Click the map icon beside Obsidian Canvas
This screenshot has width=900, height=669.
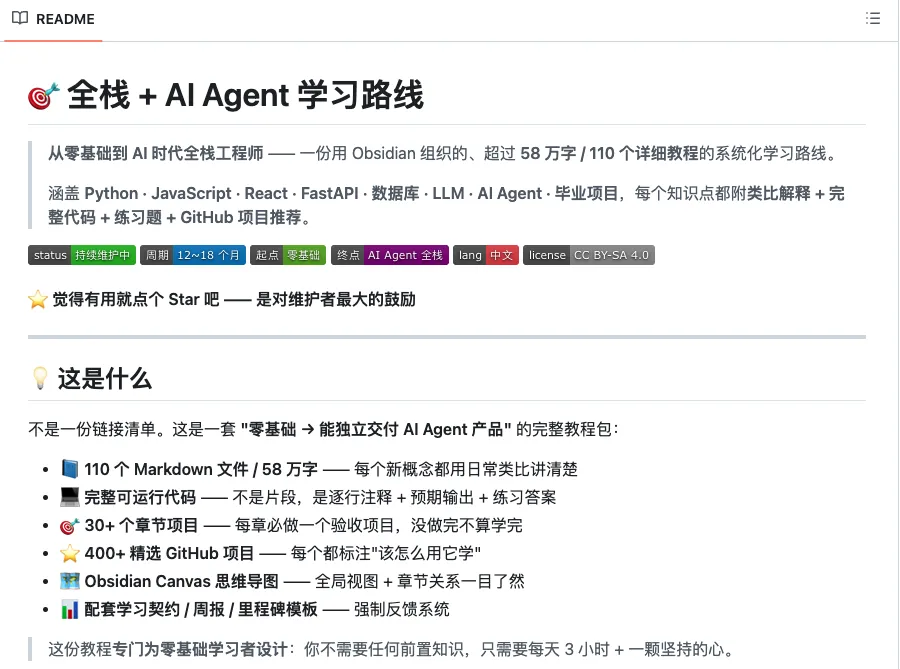70,581
